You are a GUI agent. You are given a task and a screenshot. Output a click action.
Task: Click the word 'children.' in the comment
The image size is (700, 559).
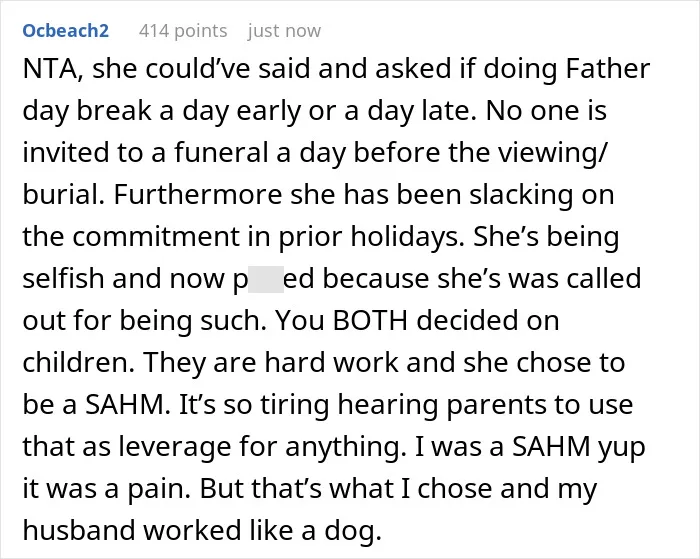[x=79, y=363]
